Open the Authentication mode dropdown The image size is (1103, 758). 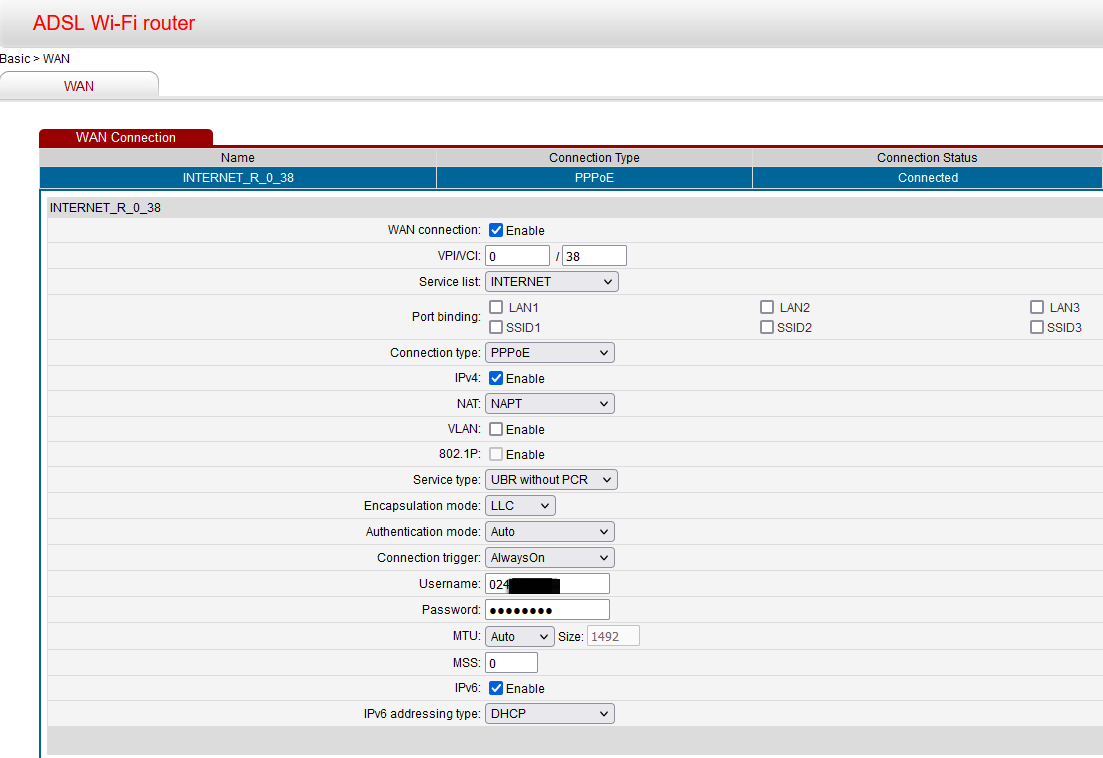[x=549, y=532]
